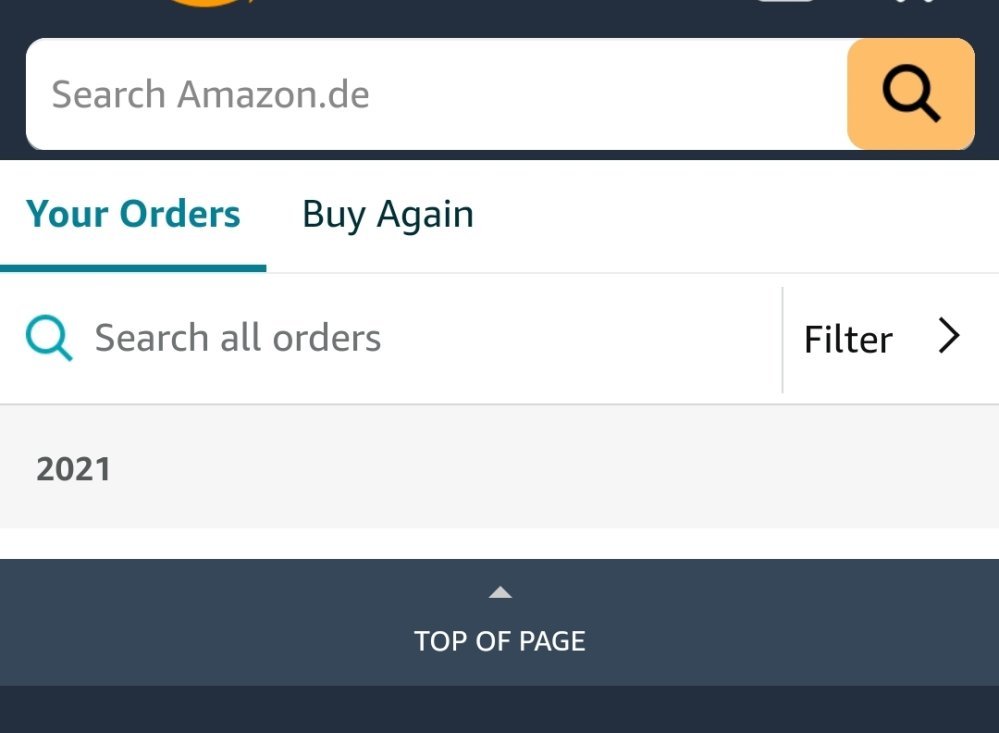Click the Filter label text
This screenshot has height=733, width=999.
coord(848,340)
